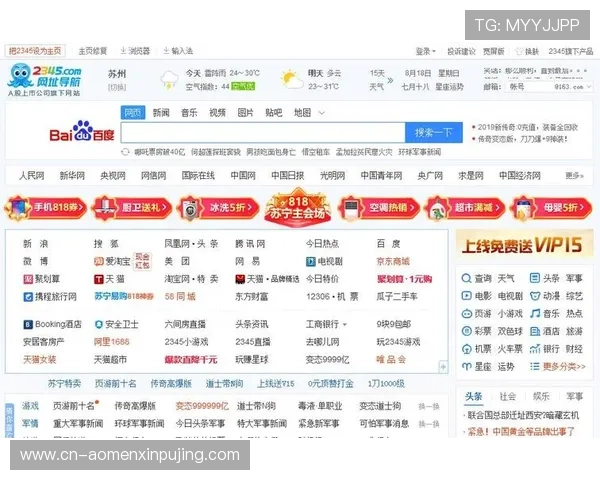Click the 页游 gamepad icon in sidebar

[466, 313]
